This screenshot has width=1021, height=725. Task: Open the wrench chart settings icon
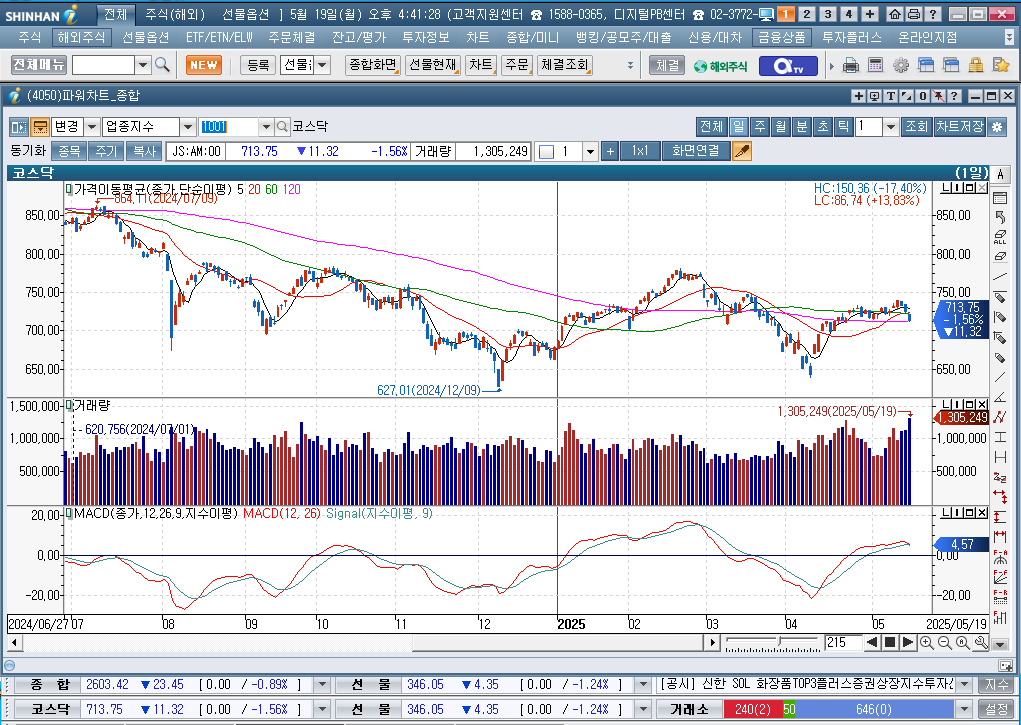point(981,643)
